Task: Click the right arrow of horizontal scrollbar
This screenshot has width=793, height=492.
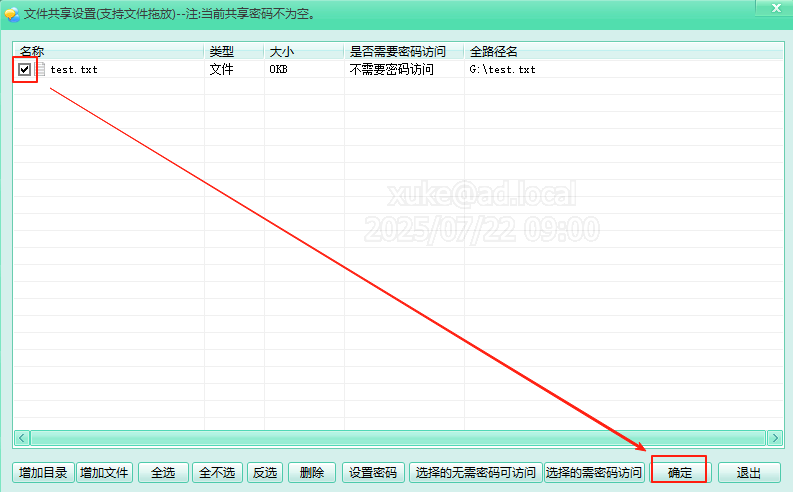Action: click(x=774, y=438)
